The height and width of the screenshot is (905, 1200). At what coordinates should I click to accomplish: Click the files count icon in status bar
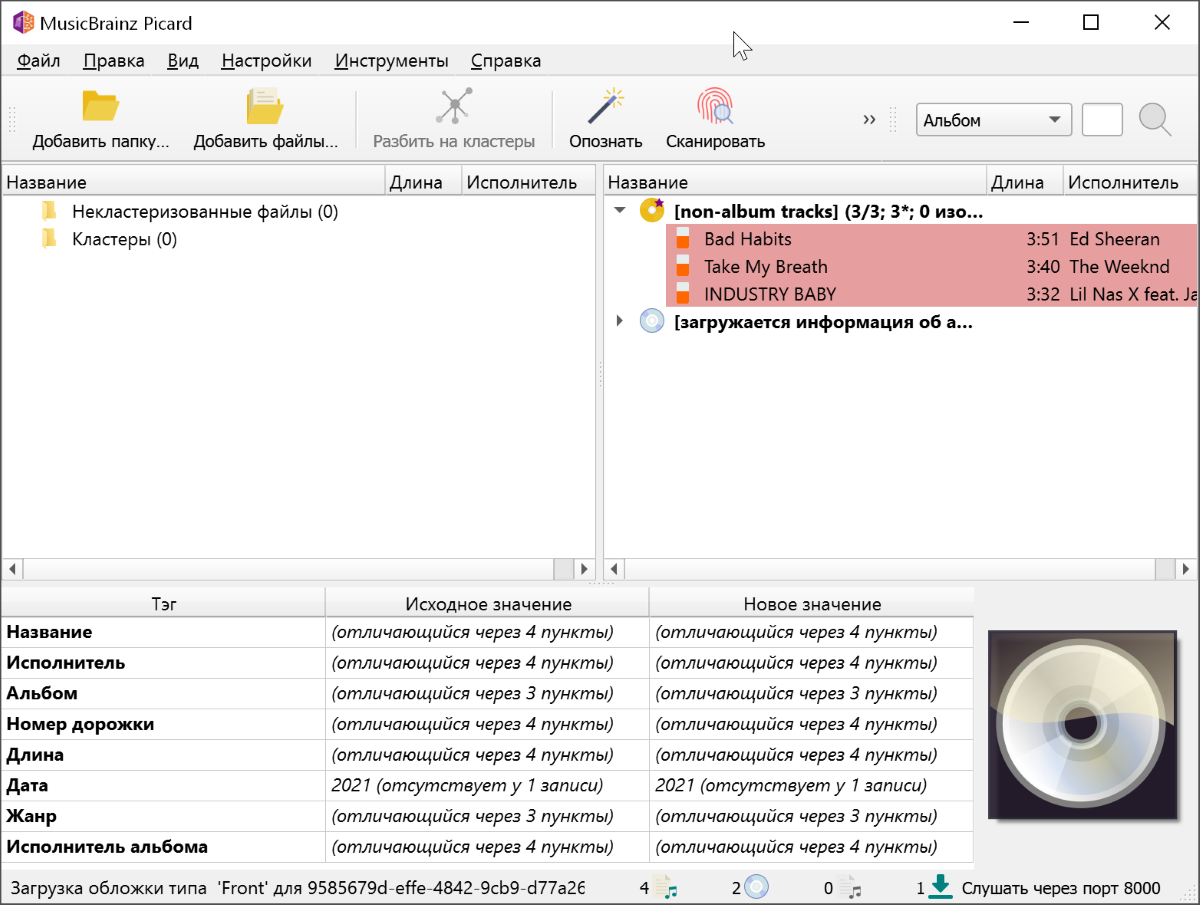pos(665,887)
